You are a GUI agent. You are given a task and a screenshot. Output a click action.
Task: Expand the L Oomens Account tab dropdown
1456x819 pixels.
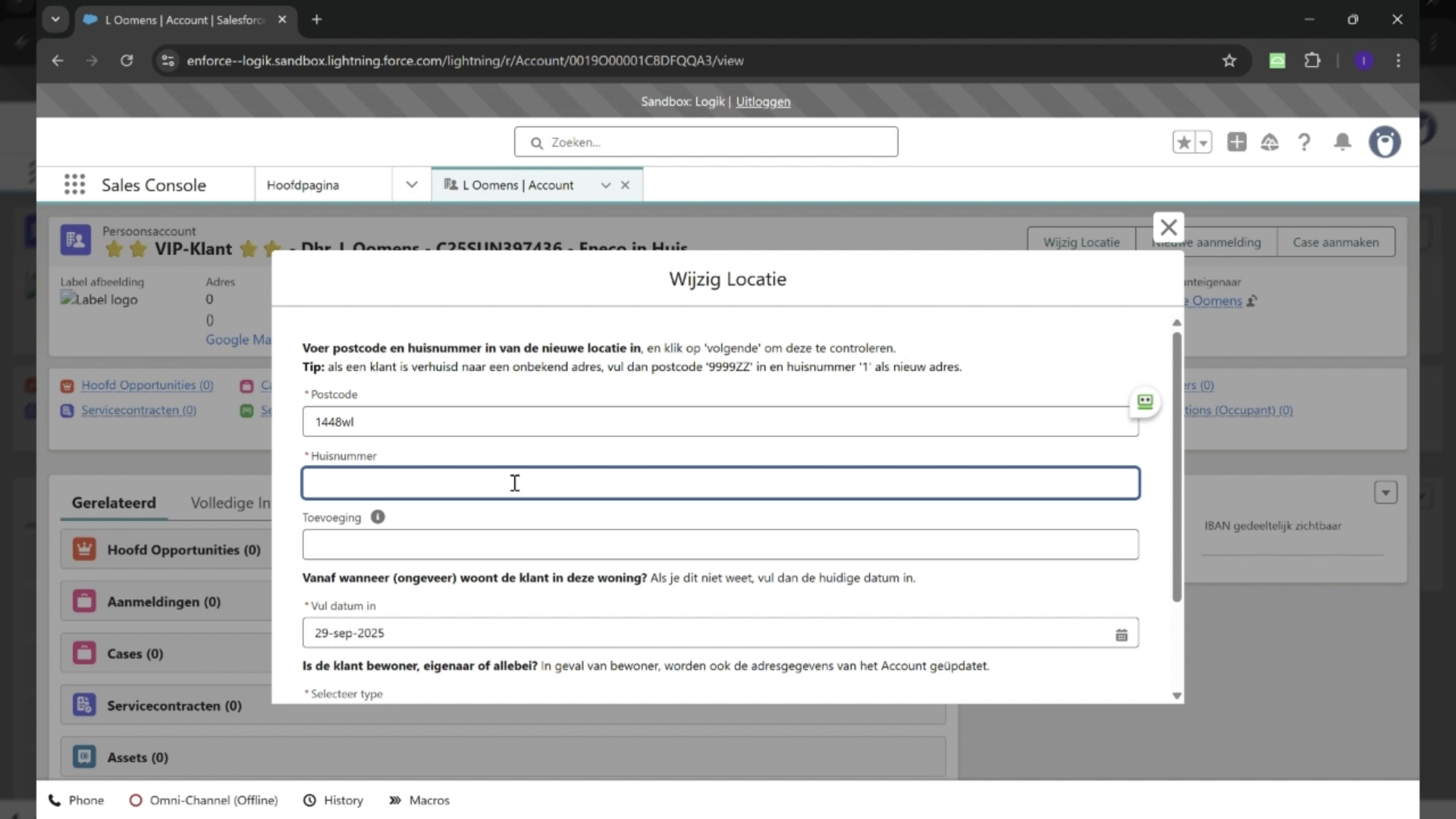tap(605, 184)
